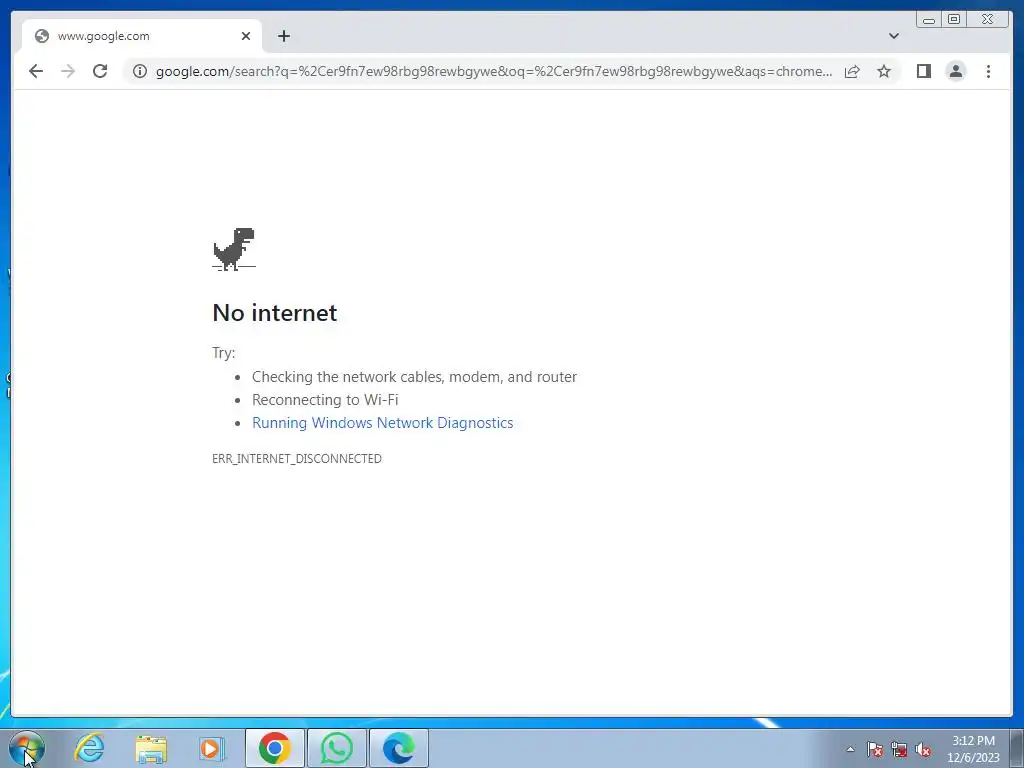
Task: Open the Chrome profile avatar
Action: 955,71
